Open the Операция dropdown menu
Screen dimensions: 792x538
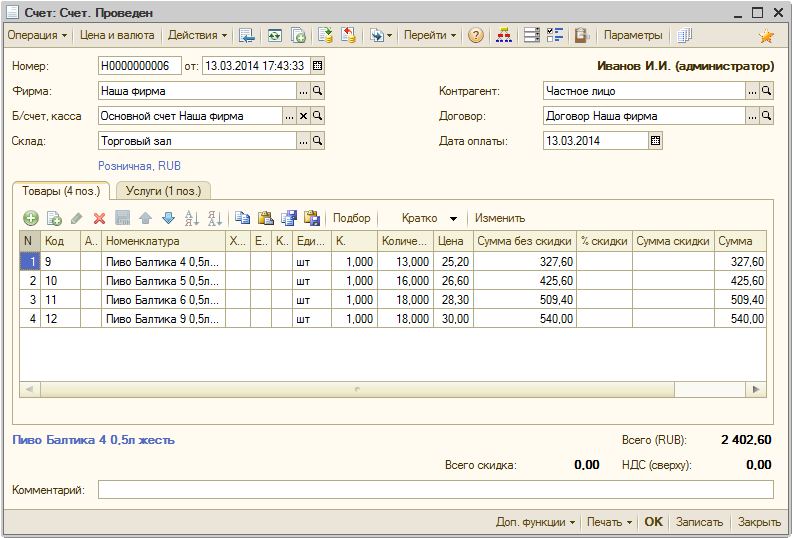tap(37, 35)
